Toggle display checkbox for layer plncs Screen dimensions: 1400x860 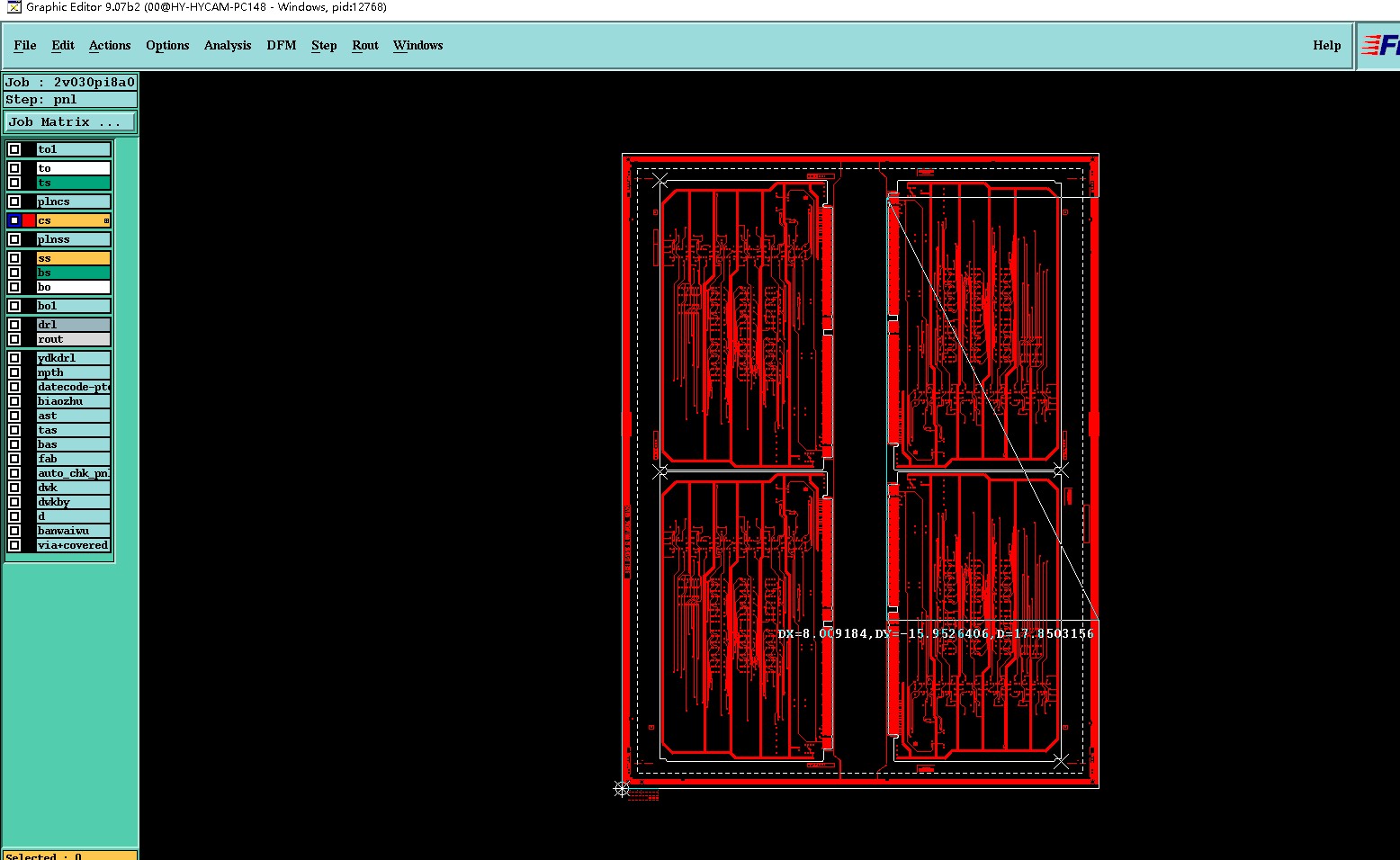(x=14, y=202)
